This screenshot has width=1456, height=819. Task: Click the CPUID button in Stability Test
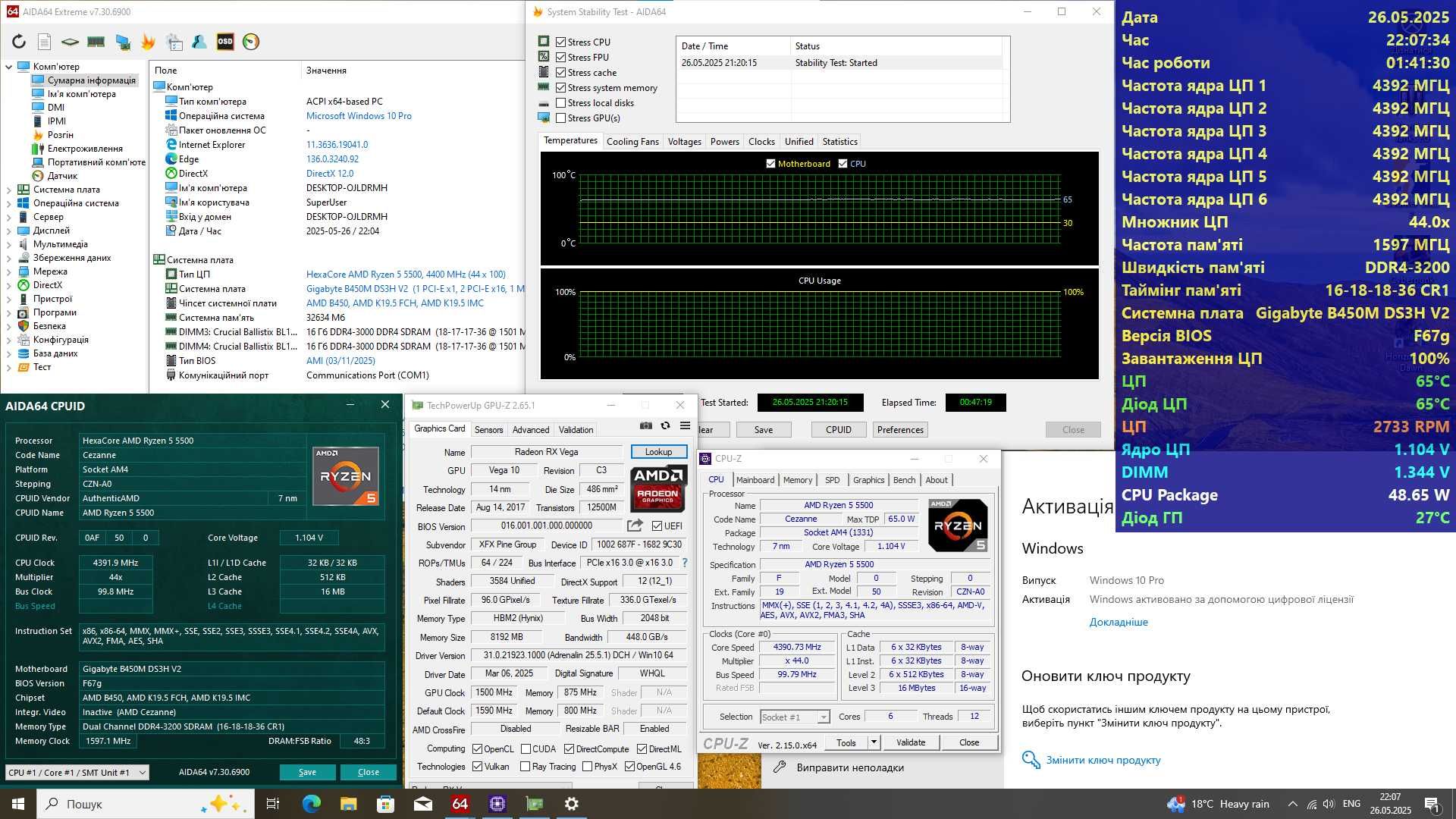pos(838,430)
